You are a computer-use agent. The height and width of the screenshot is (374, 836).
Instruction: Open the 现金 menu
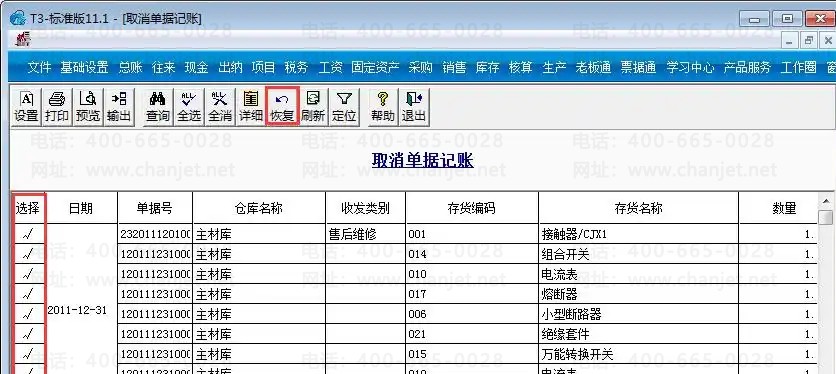point(196,67)
